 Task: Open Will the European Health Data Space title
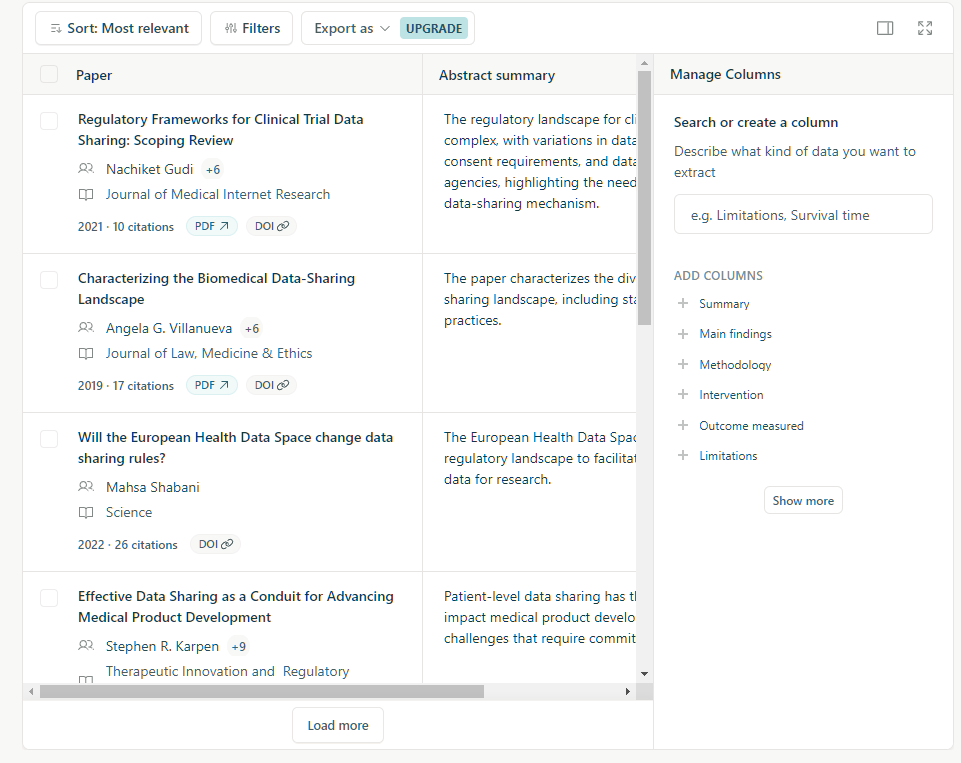click(x=235, y=447)
